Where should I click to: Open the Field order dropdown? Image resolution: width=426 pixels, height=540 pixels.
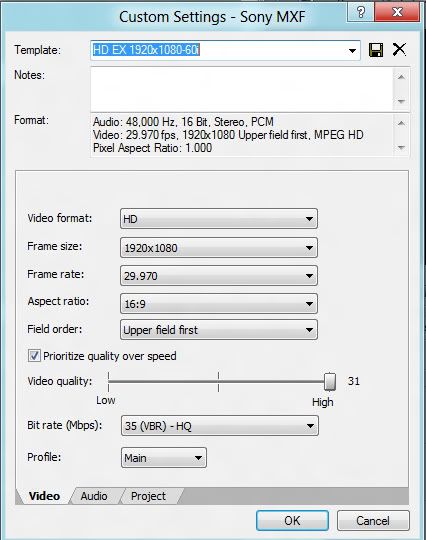coord(219,330)
